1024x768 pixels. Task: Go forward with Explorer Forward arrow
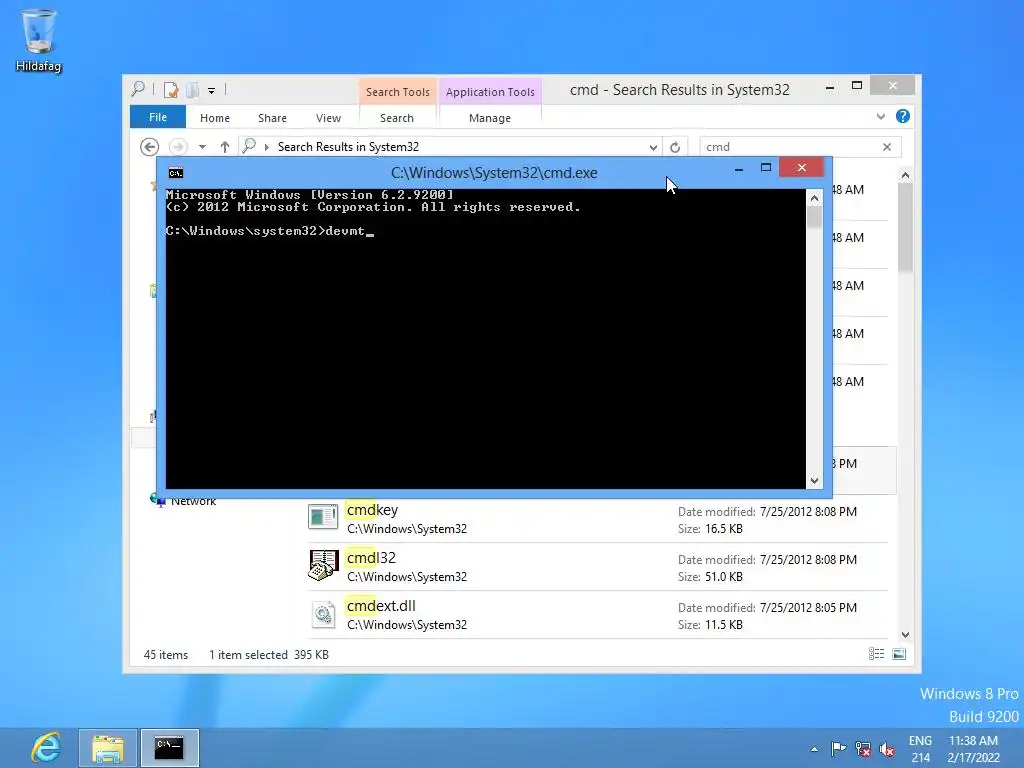(178, 147)
